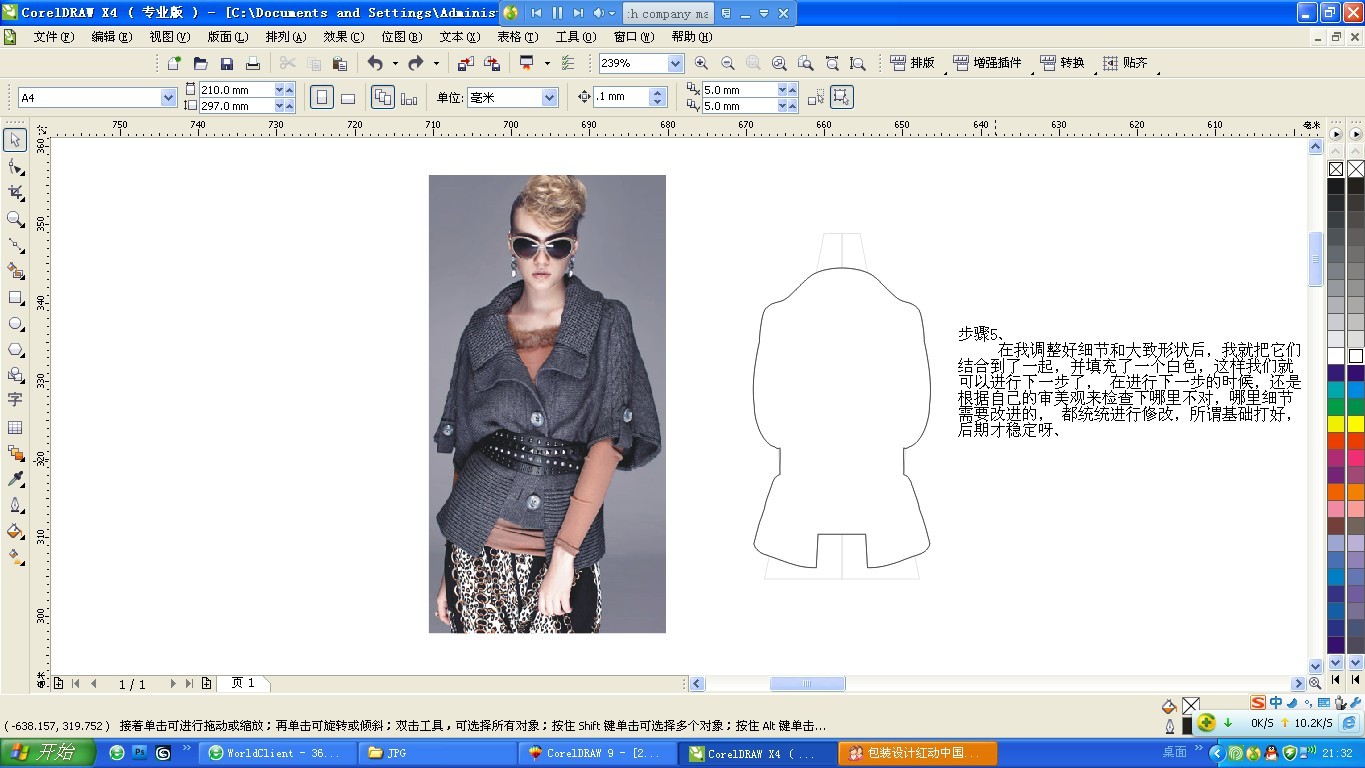Select the Pick tool in toolbox
This screenshot has height=768, width=1365.
click(x=15, y=140)
